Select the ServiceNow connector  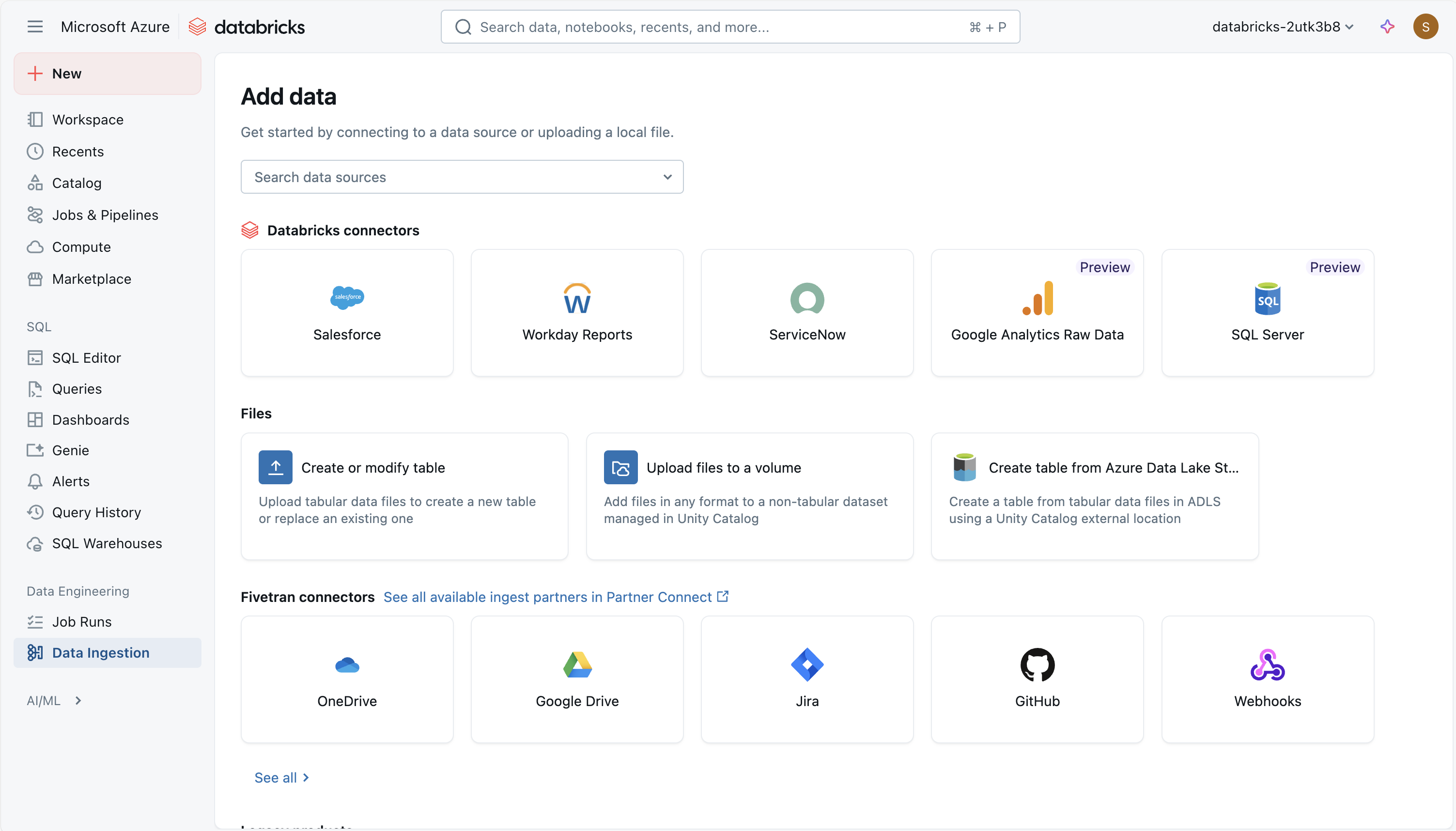[806, 313]
